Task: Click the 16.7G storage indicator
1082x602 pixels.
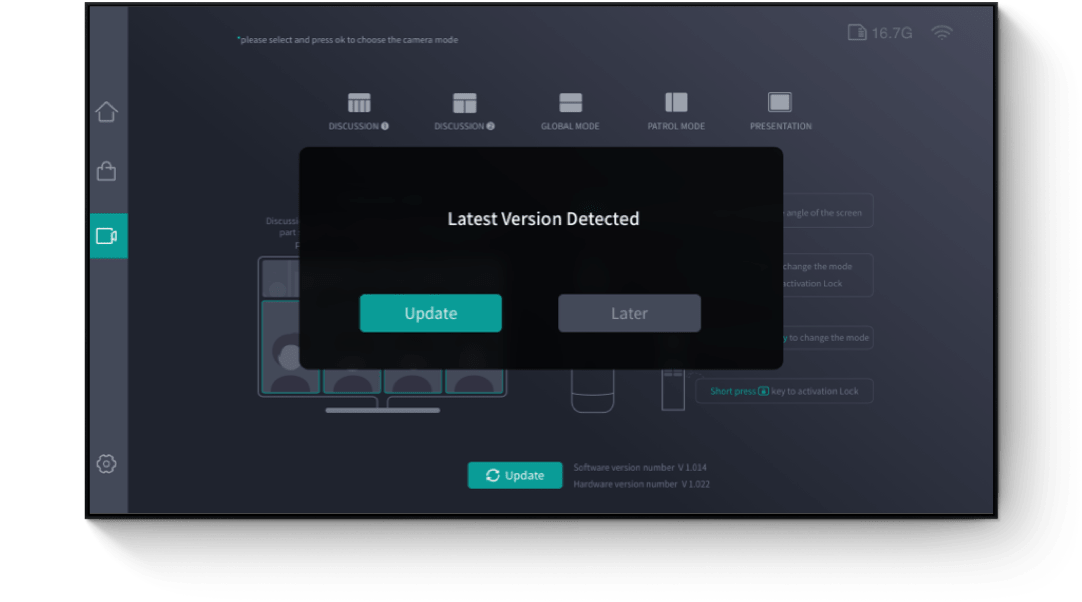Action: (x=880, y=33)
